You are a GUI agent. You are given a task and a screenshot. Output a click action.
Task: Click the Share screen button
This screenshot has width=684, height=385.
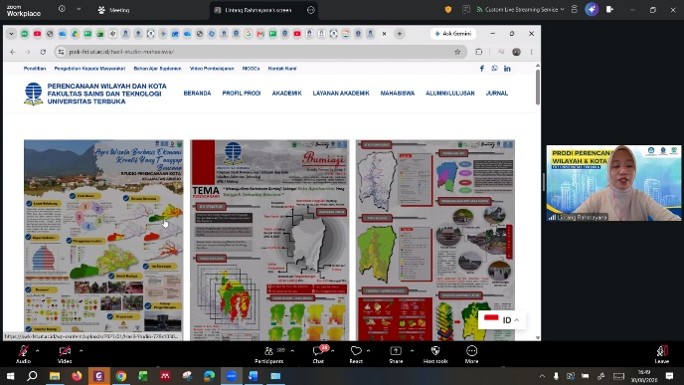(396, 354)
